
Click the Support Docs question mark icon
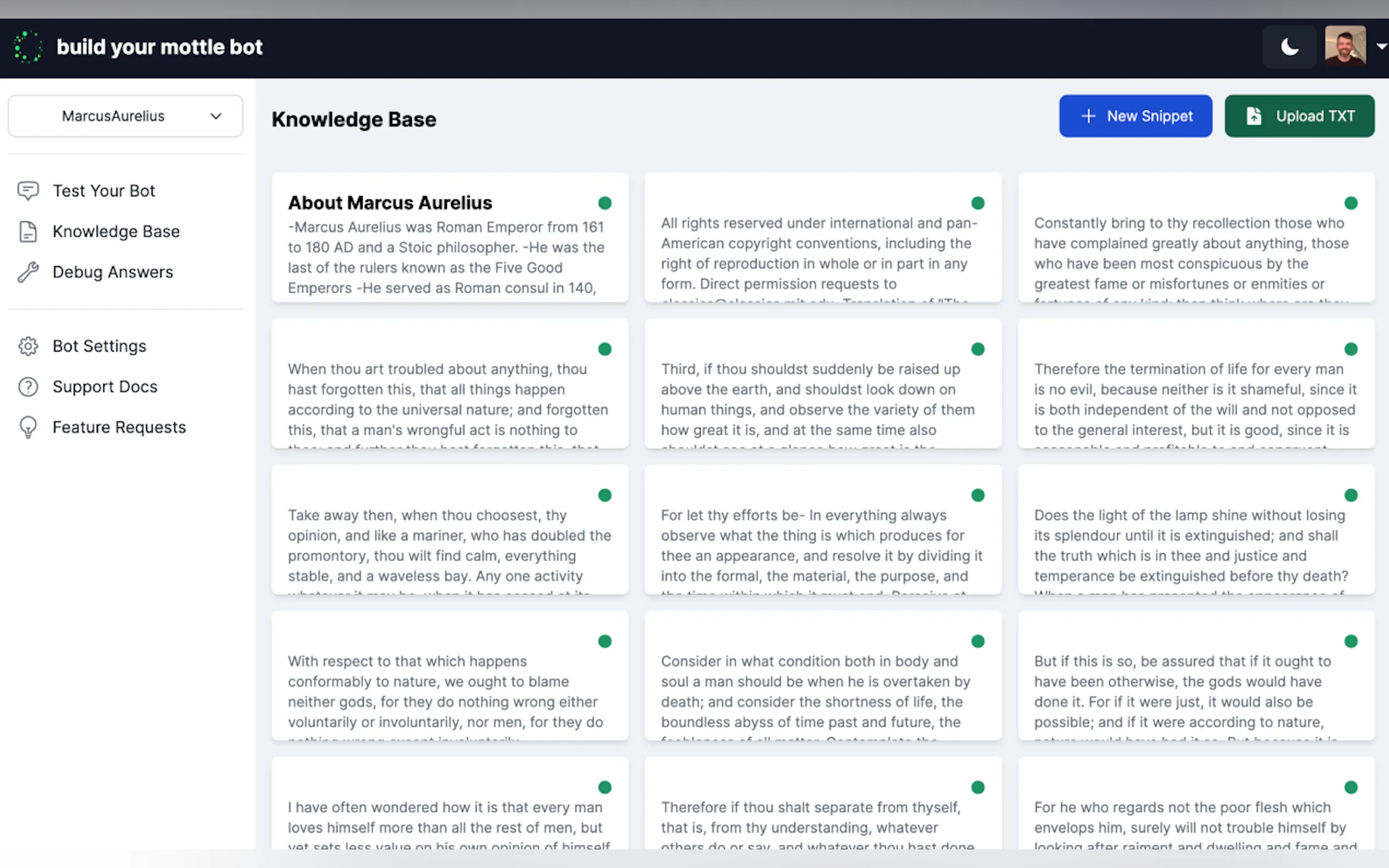point(27,386)
